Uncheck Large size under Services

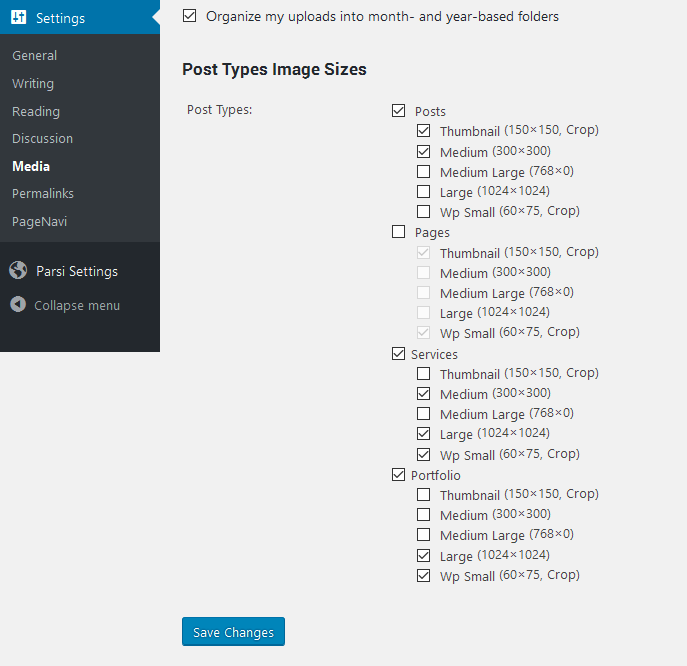[x=423, y=434]
